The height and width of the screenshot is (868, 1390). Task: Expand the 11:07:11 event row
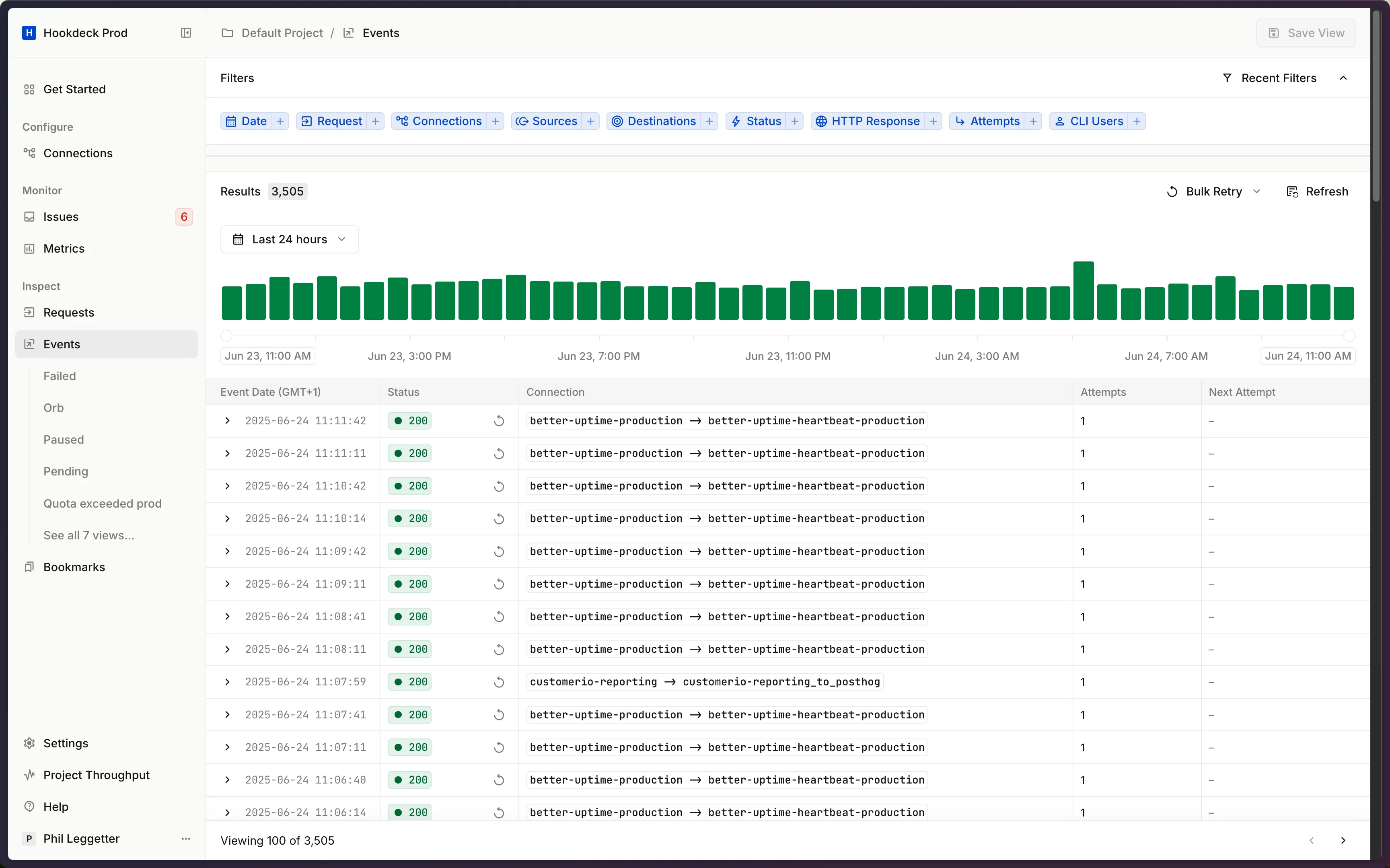[x=227, y=747]
